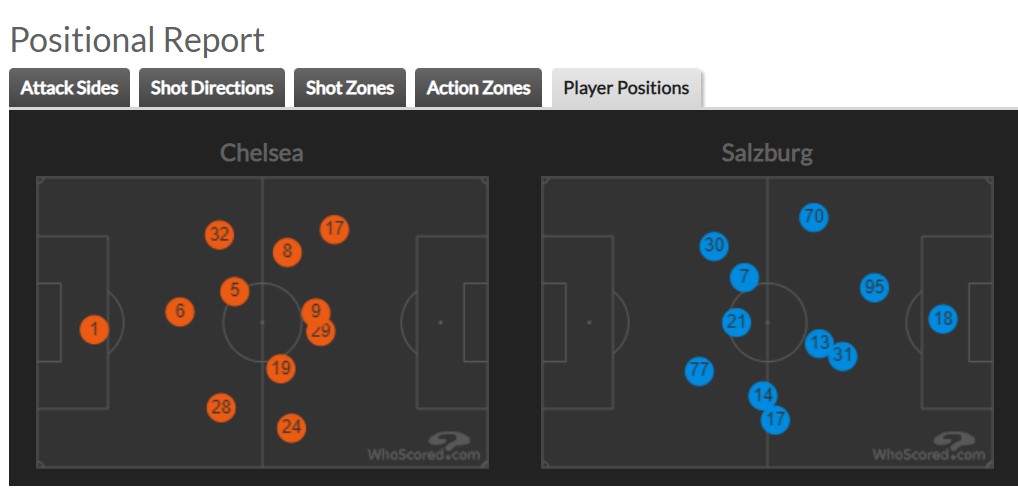Viewport: 1018px width, 504px height.
Task: Select Salzburg goalkeeper marker 18
Action: (x=943, y=319)
